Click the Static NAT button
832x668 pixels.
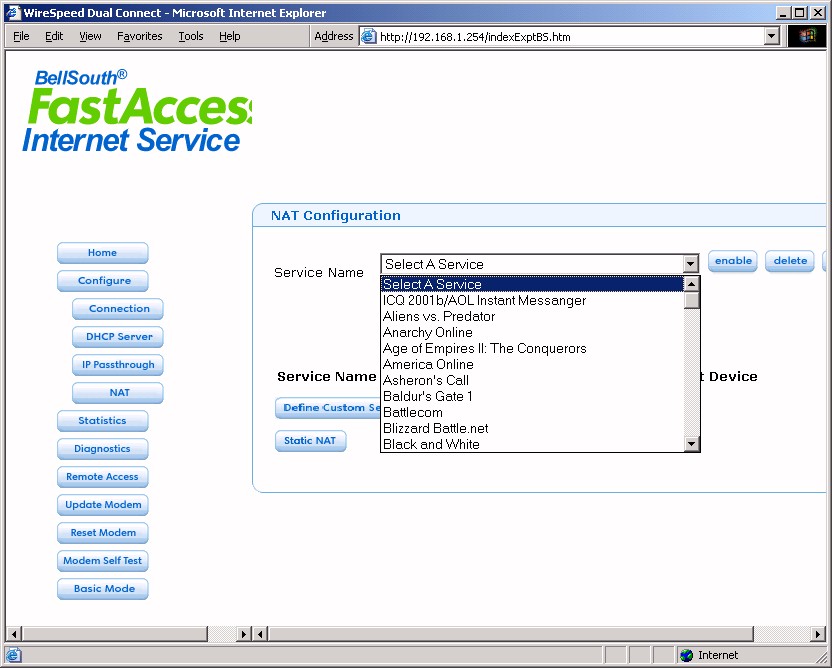pyautogui.click(x=310, y=441)
